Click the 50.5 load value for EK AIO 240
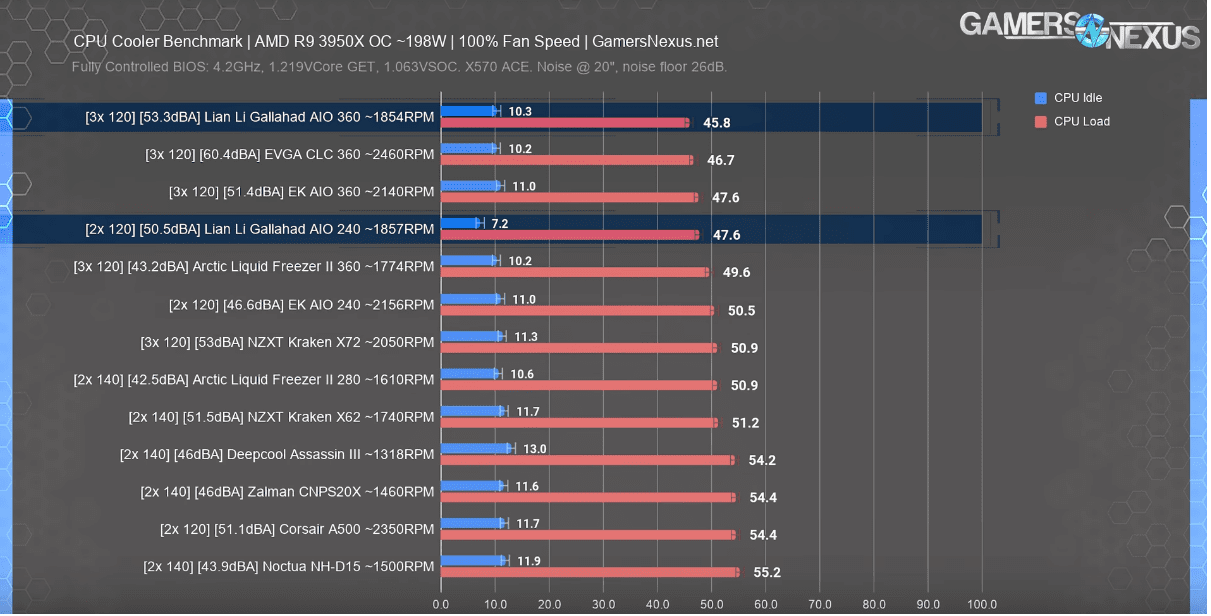 (741, 310)
